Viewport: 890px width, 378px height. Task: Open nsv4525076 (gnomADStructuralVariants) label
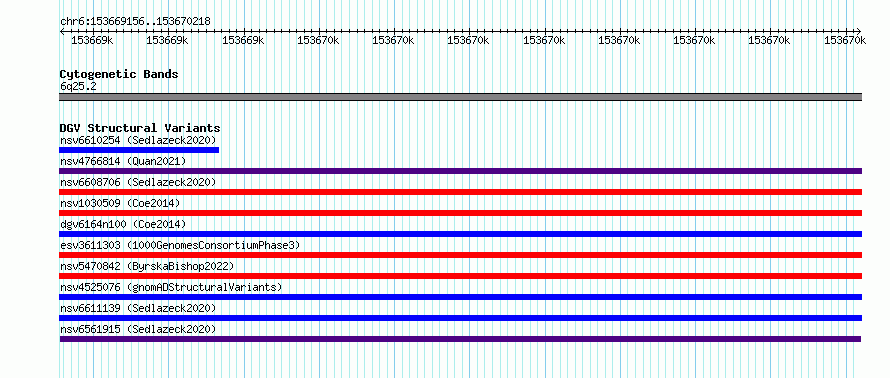[x=171, y=287]
